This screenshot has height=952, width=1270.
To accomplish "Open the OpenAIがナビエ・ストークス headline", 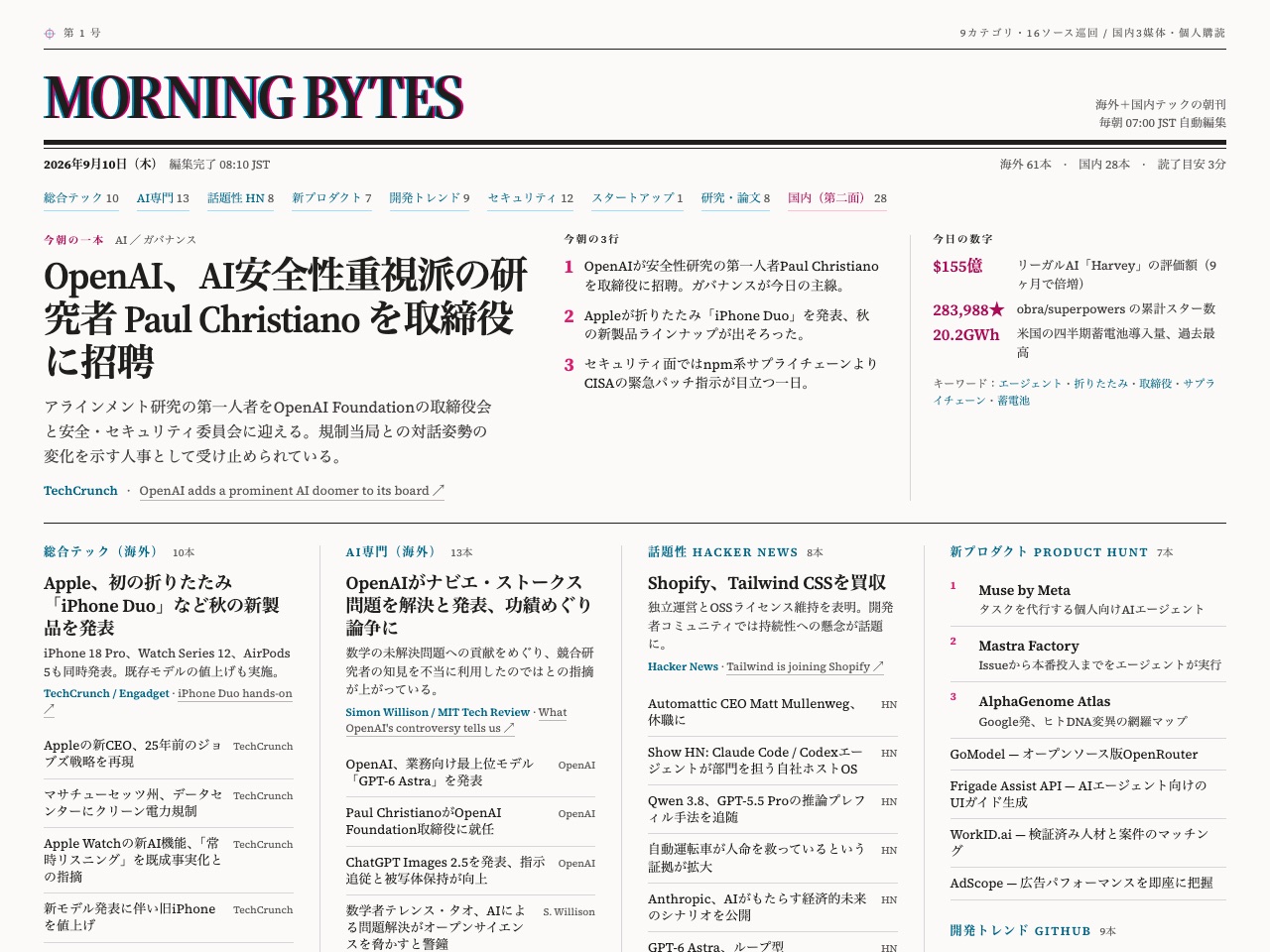I will [468, 605].
